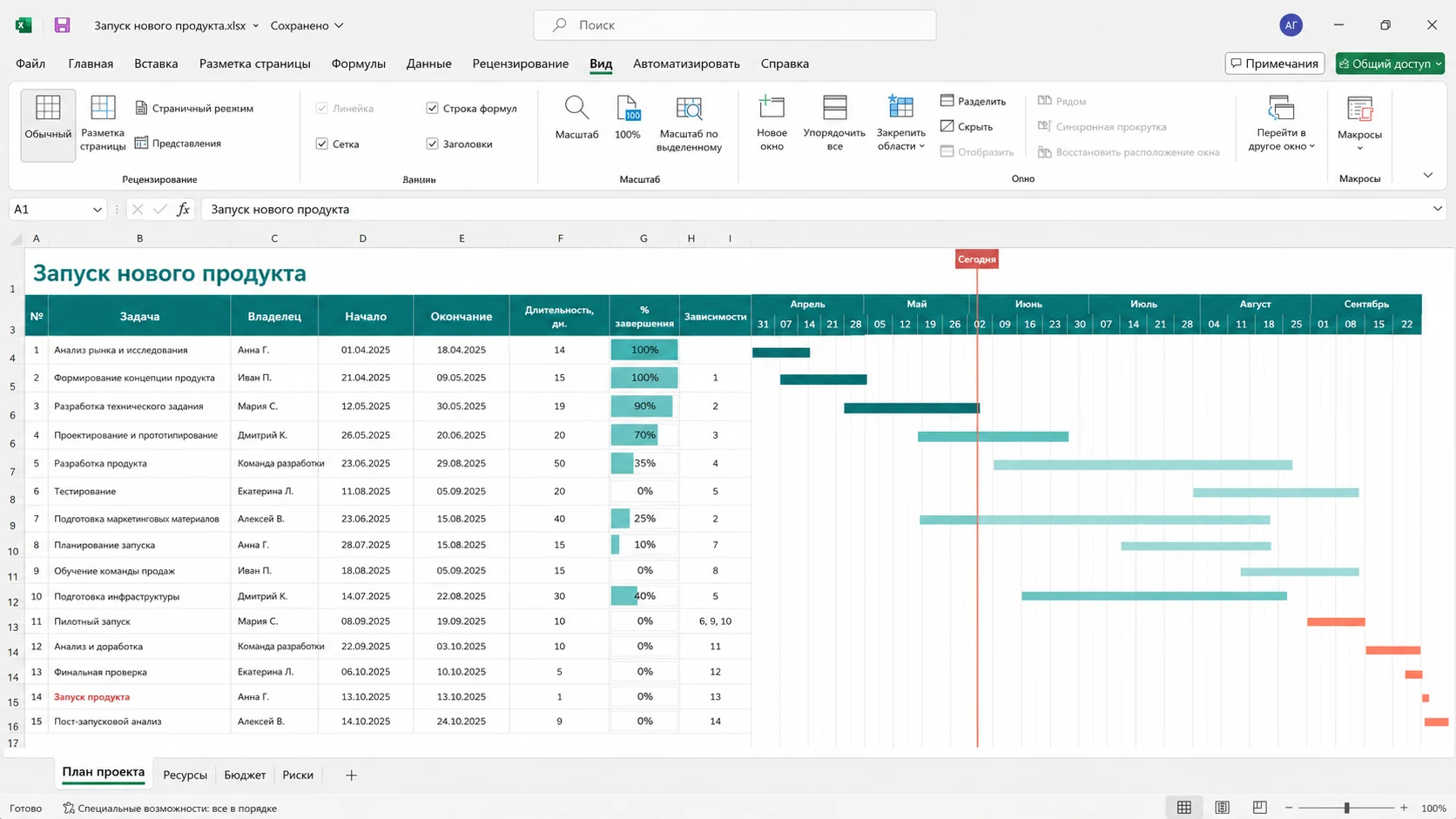Uncheck the Строка формул checkbox
1456x819 pixels.
pos(432,108)
